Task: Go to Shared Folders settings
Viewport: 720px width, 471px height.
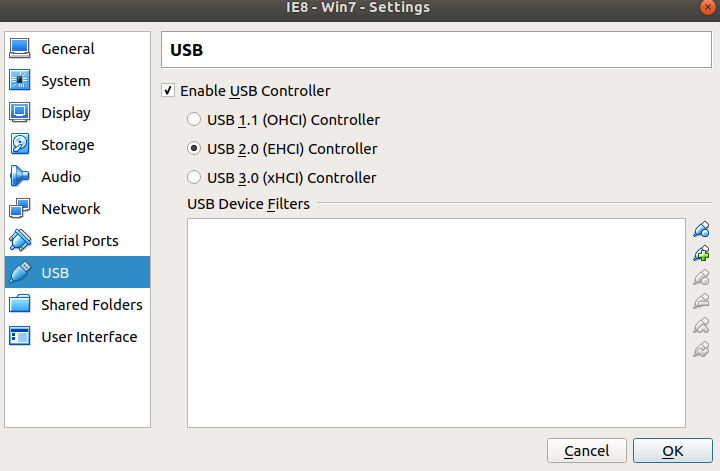Action: 91,305
